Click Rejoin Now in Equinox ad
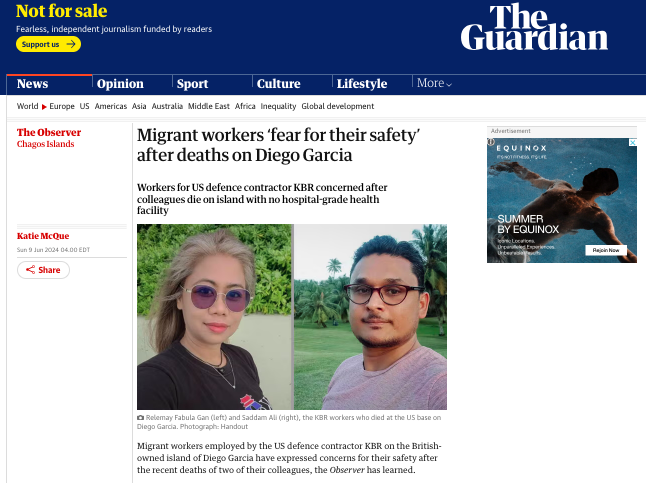This screenshot has width=646, height=483. pos(606,250)
